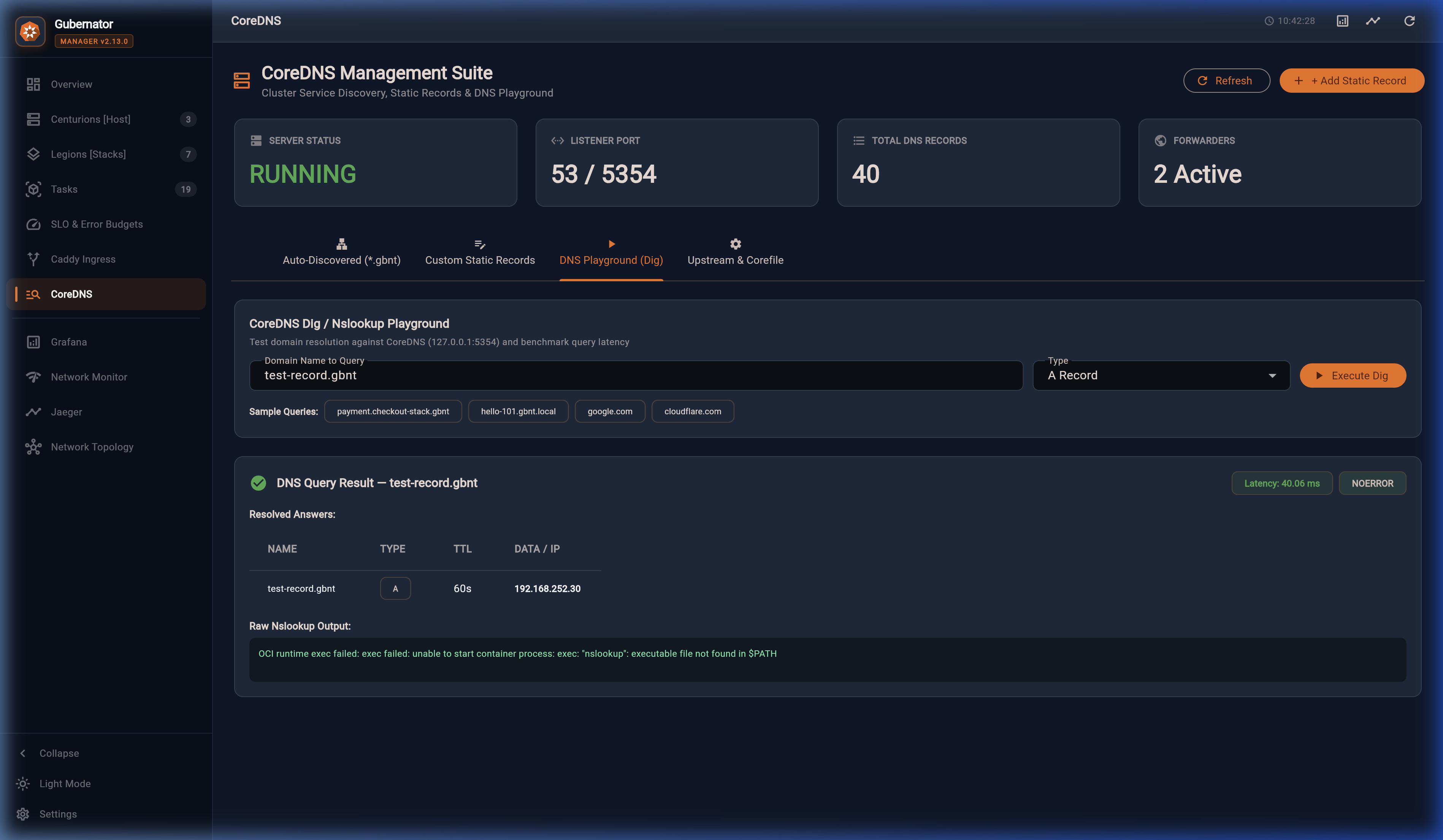Click the Tasks cube icon

click(33, 189)
